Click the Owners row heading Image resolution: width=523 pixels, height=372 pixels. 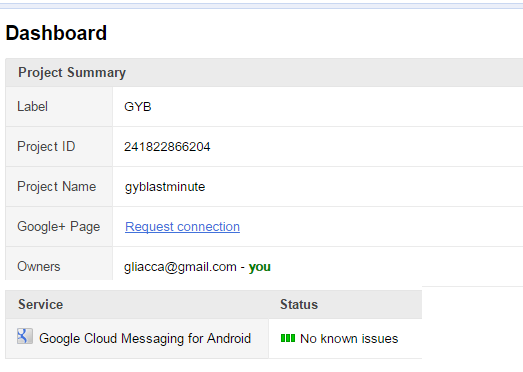[39, 267]
